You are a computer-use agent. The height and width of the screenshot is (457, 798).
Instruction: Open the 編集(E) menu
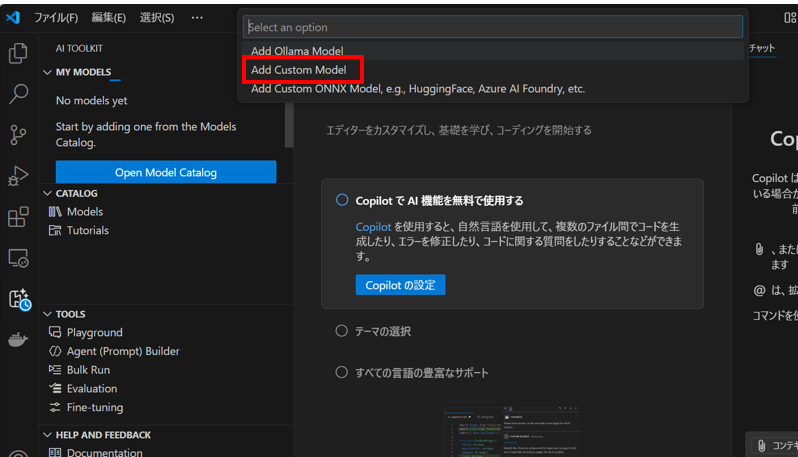[x=108, y=18]
